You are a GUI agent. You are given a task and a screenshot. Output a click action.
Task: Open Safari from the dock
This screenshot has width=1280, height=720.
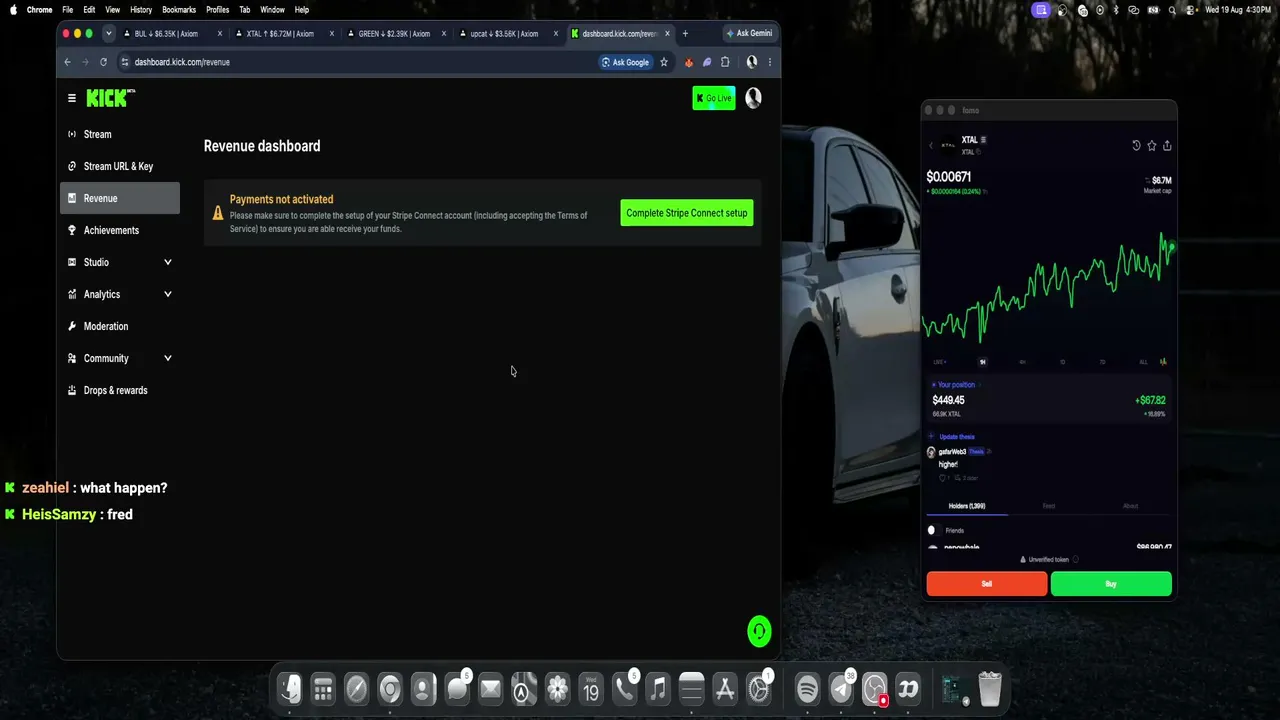(356, 688)
